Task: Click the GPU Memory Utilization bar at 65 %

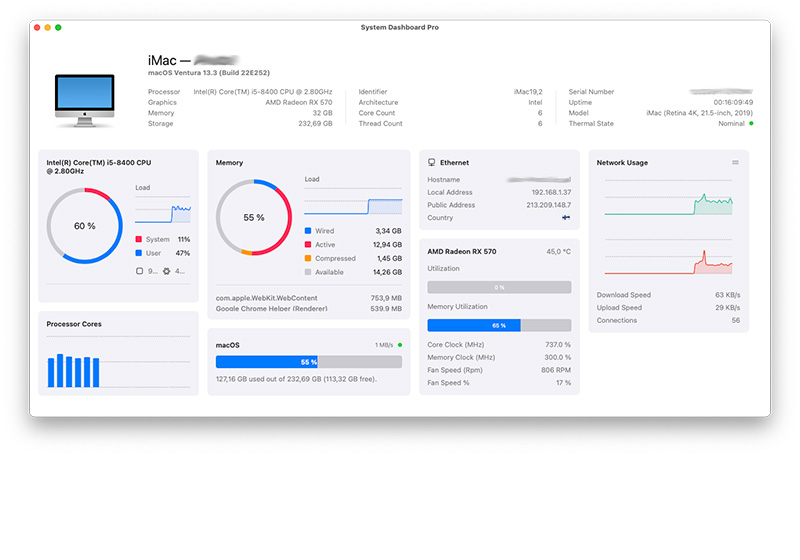Action: [499, 325]
